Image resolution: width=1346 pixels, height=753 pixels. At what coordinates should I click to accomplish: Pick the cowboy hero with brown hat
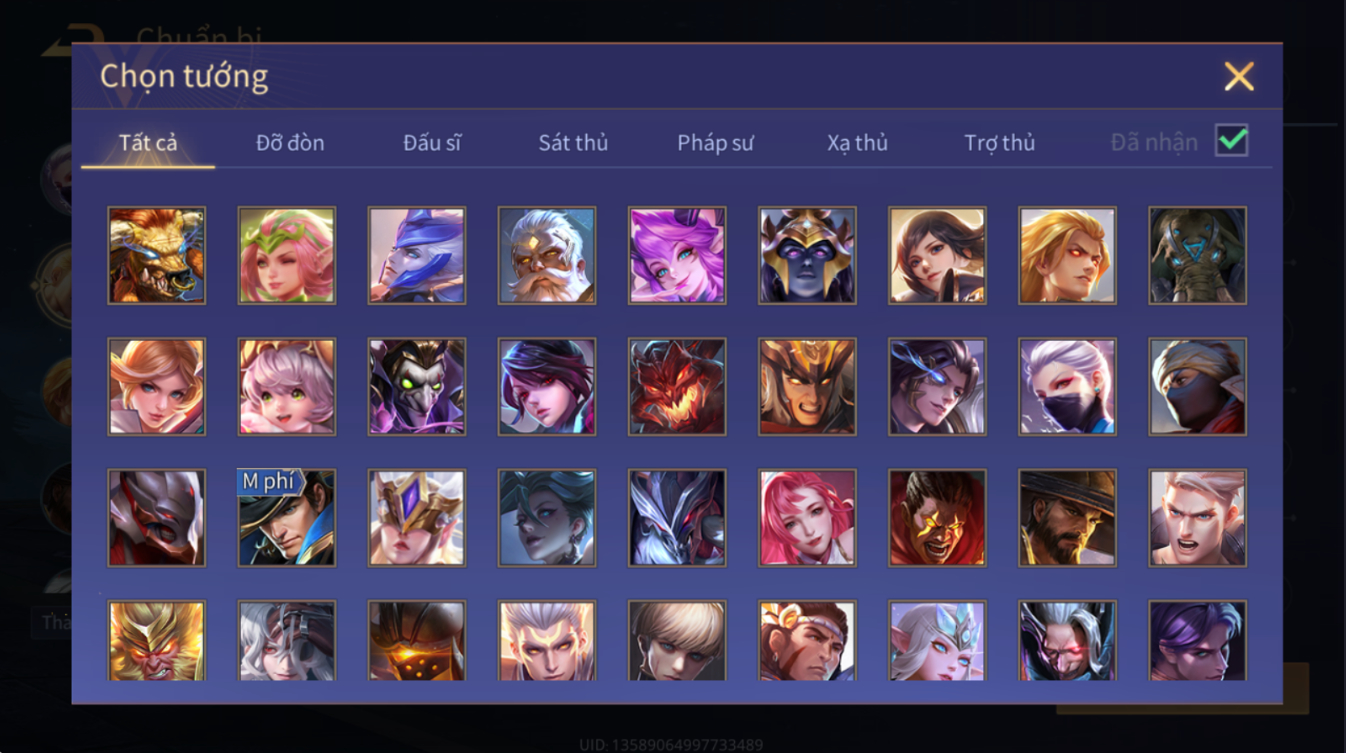click(x=1067, y=518)
